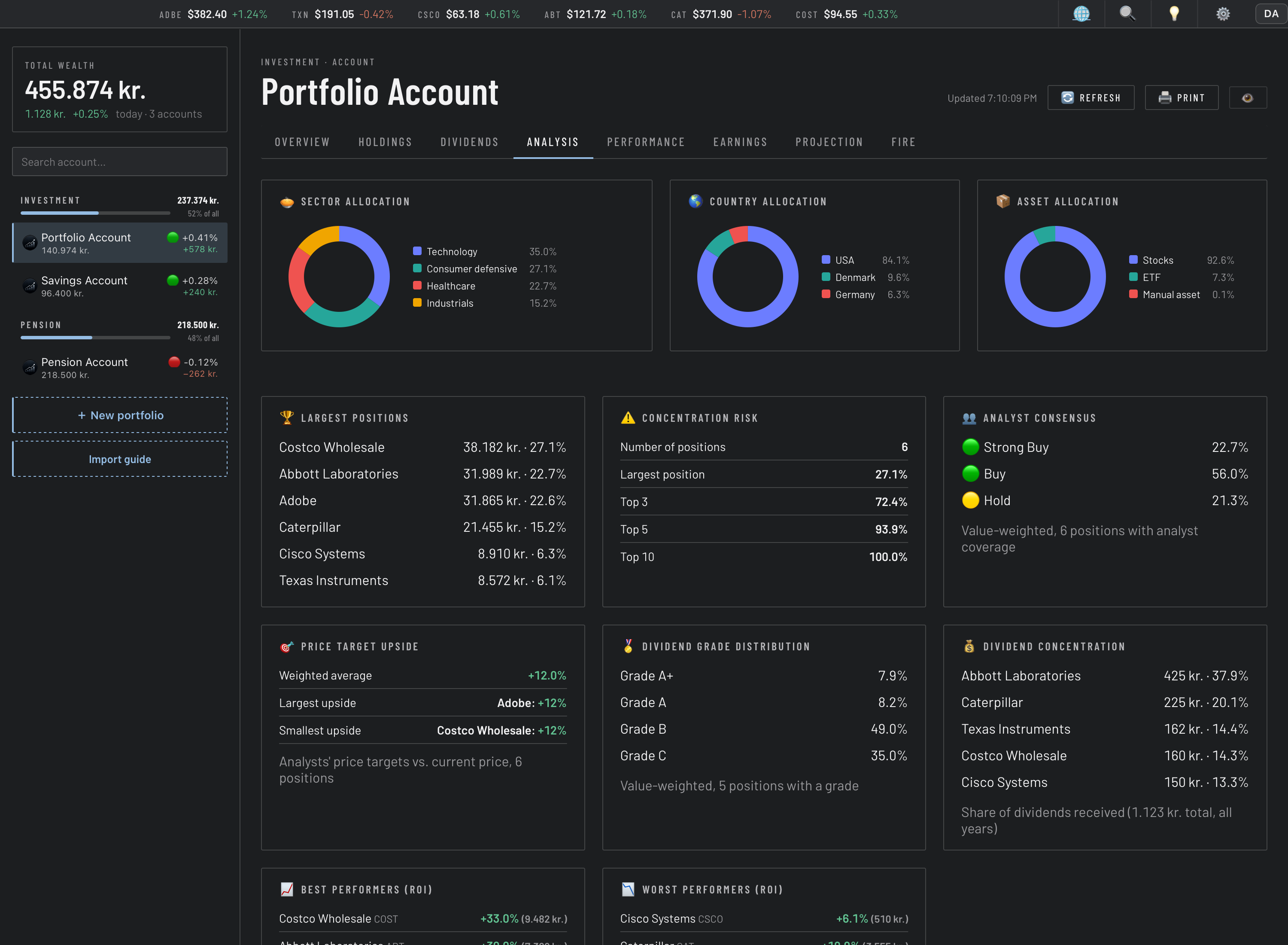
Task: Click the Grade B distribution row
Action: coord(763,729)
